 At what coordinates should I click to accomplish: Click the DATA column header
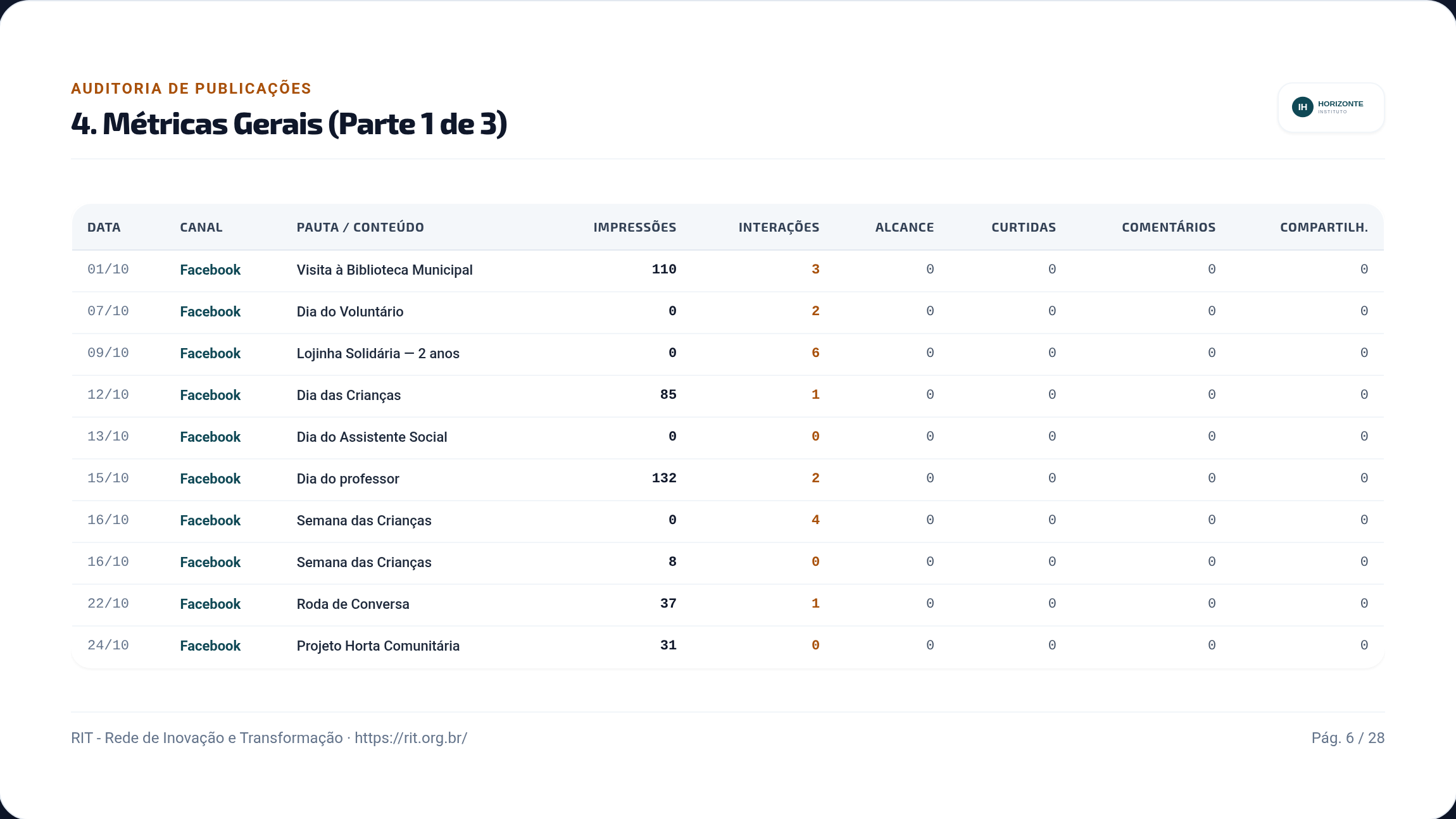point(104,227)
